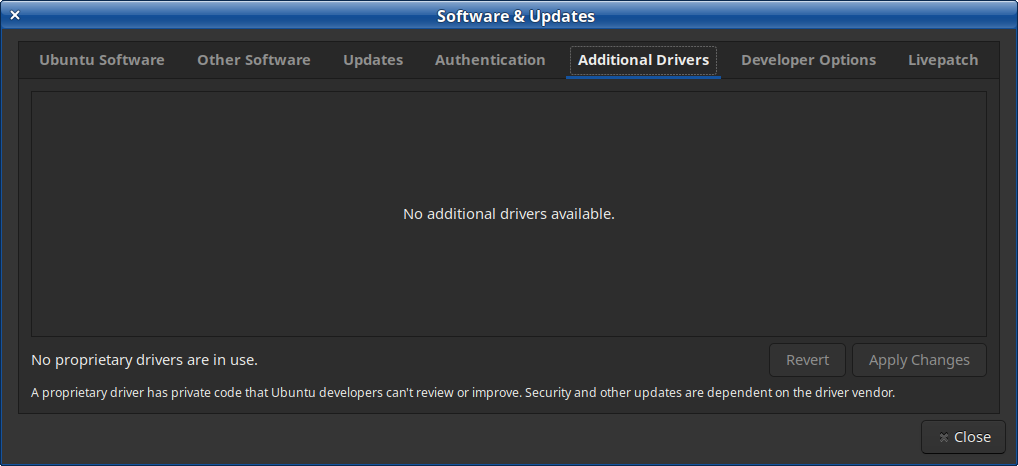The height and width of the screenshot is (466, 1018).
Task: Click the blue underline below Additional Drivers
Action: tap(643, 77)
